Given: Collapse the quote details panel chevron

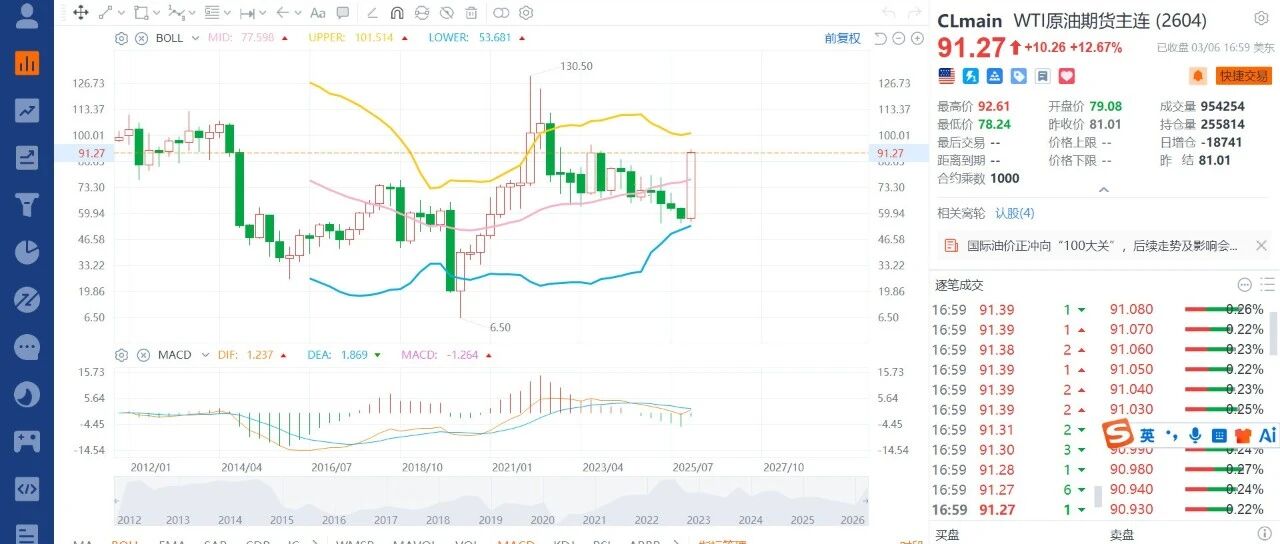Looking at the screenshot, I should 1104,189.
